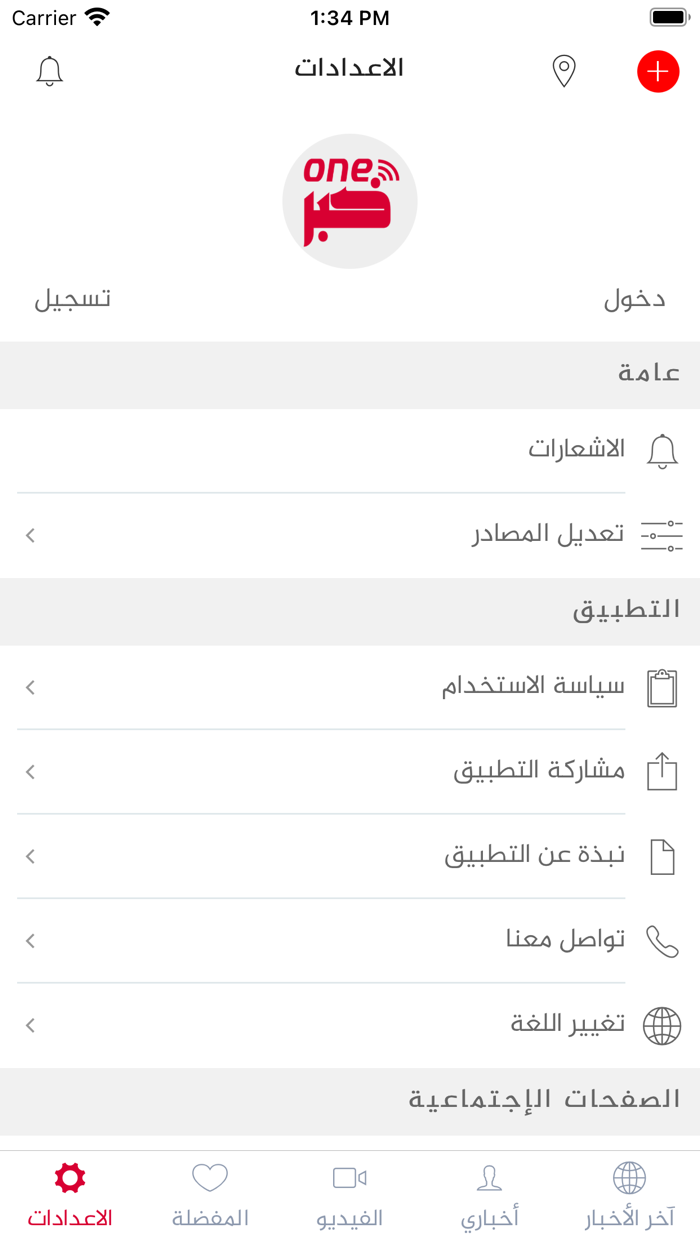Tap the red plus button
Image resolution: width=700 pixels, height=1244 pixels.
click(657, 71)
